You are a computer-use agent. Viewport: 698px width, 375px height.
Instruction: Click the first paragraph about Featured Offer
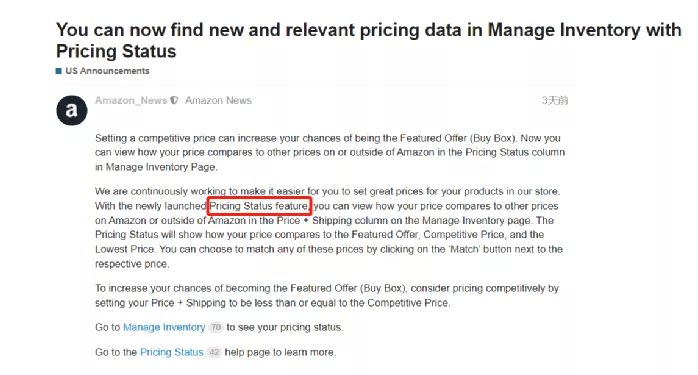coord(330,152)
